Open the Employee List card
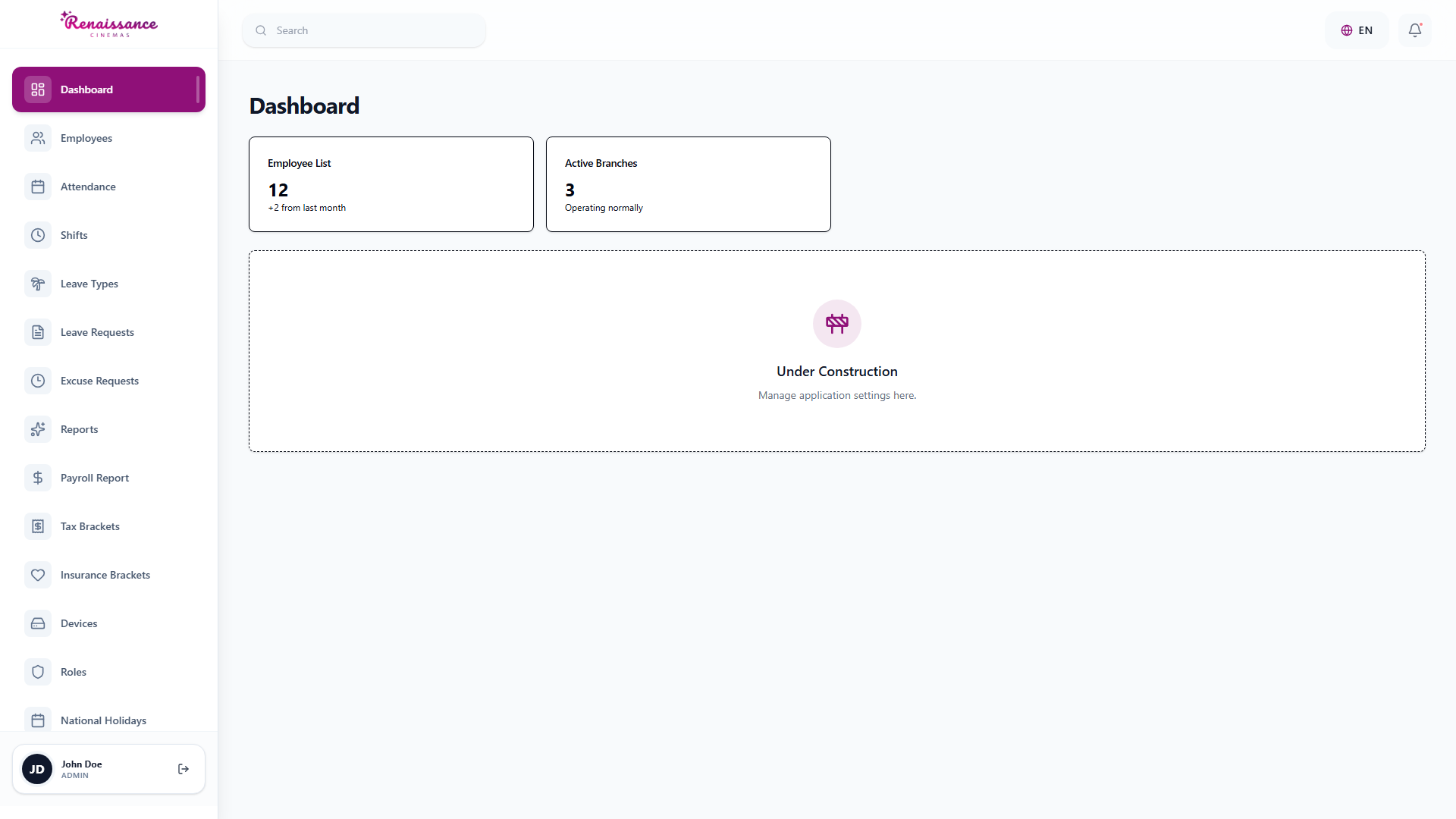Viewport: 1456px width, 819px height. [x=391, y=184]
